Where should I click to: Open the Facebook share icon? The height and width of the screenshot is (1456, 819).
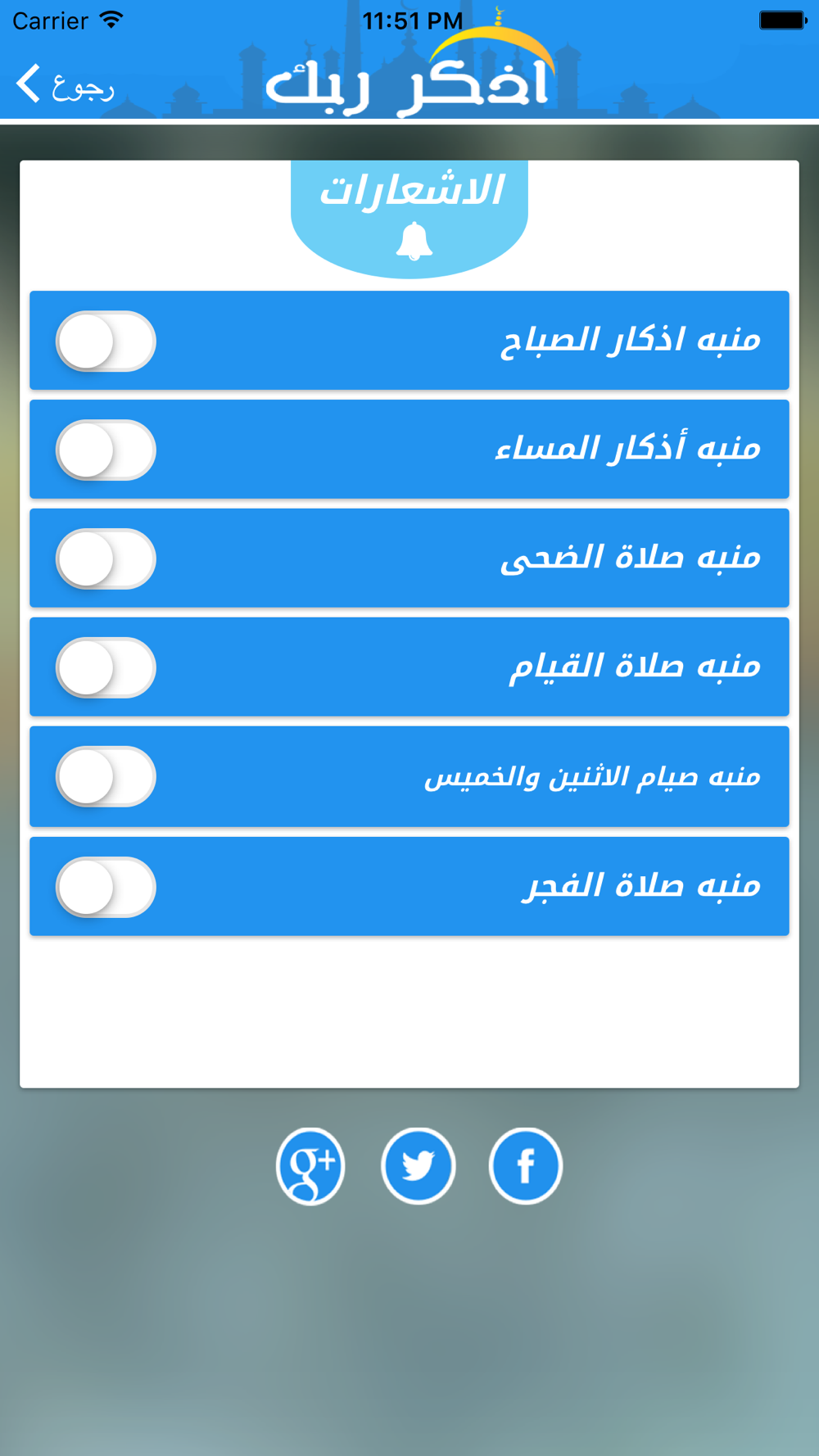pyautogui.click(x=525, y=1165)
